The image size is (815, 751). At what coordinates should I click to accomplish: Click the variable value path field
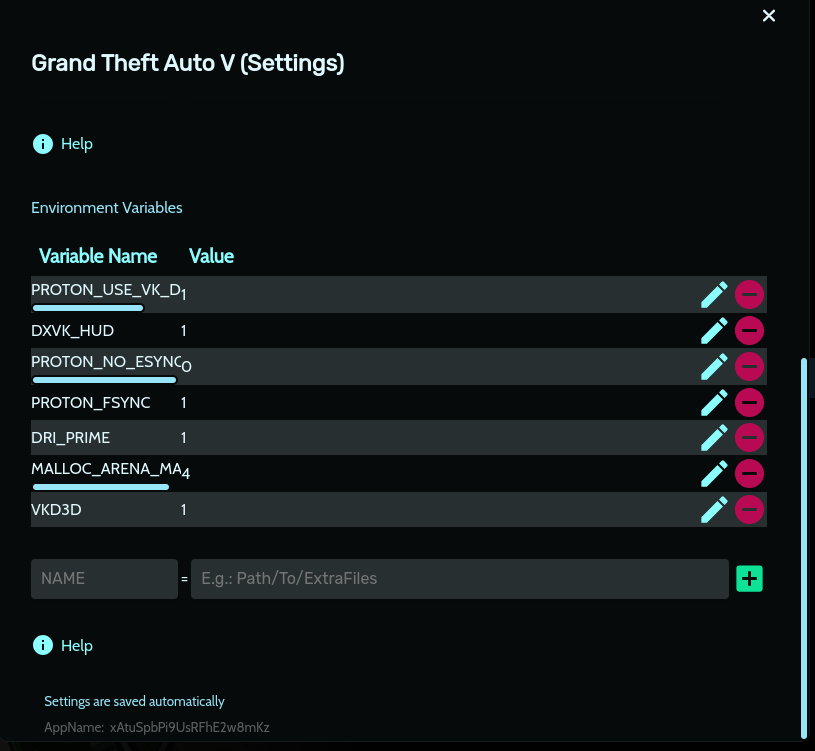(459, 579)
